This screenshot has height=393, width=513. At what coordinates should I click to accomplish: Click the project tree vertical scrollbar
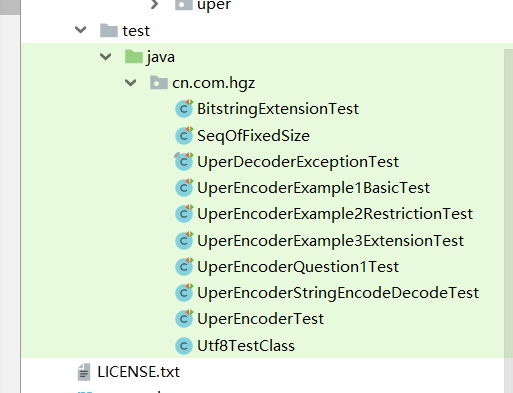[x=508, y=200]
